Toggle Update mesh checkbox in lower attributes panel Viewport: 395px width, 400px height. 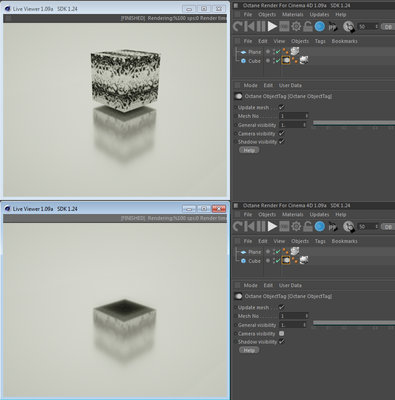tap(282, 307)
